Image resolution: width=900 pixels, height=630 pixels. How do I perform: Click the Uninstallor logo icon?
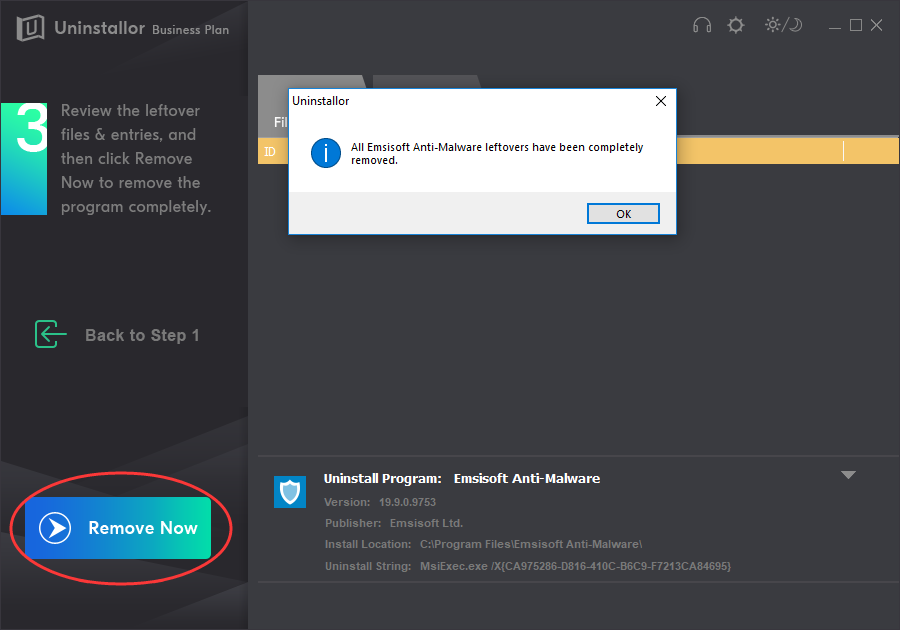tap(30, 28)
